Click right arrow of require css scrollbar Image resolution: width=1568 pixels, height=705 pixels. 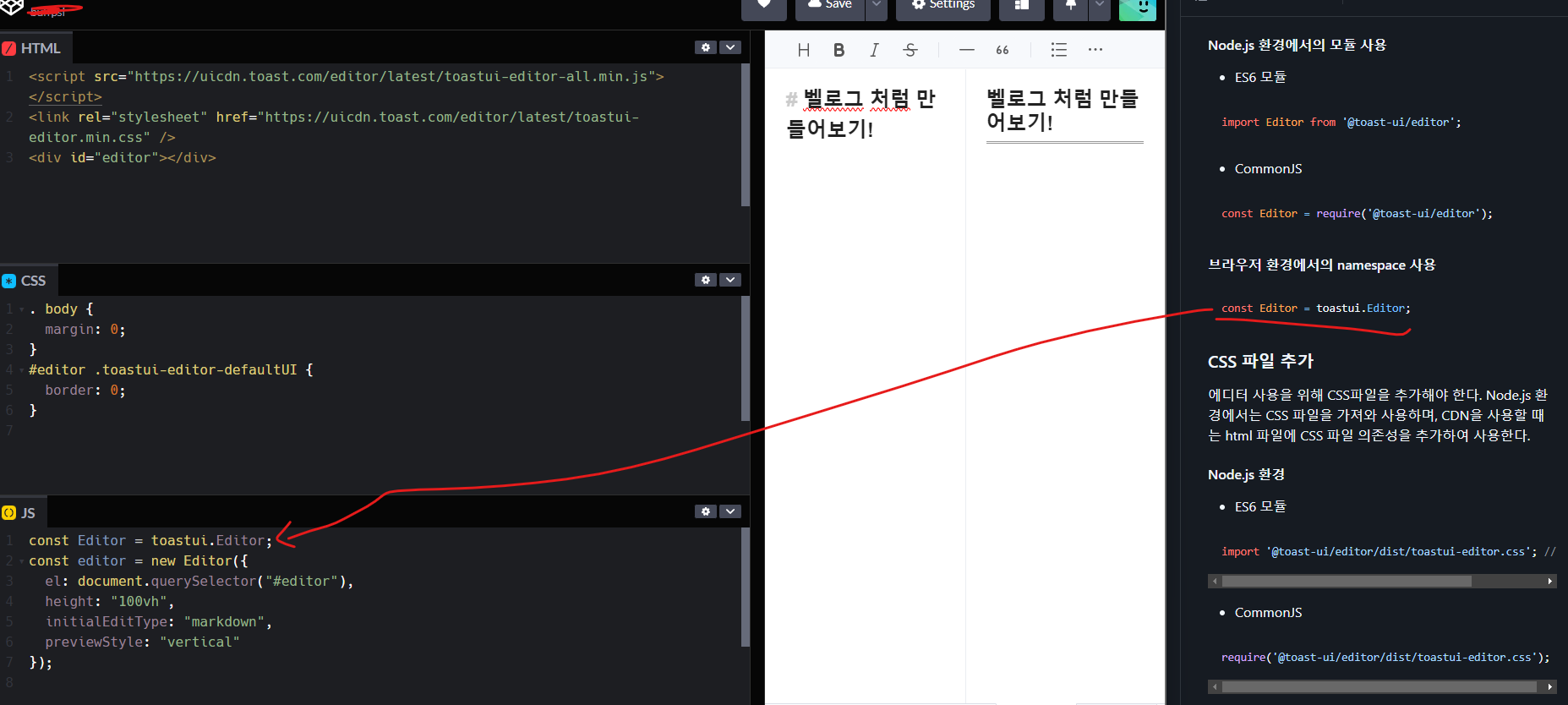pos(1550,687)
